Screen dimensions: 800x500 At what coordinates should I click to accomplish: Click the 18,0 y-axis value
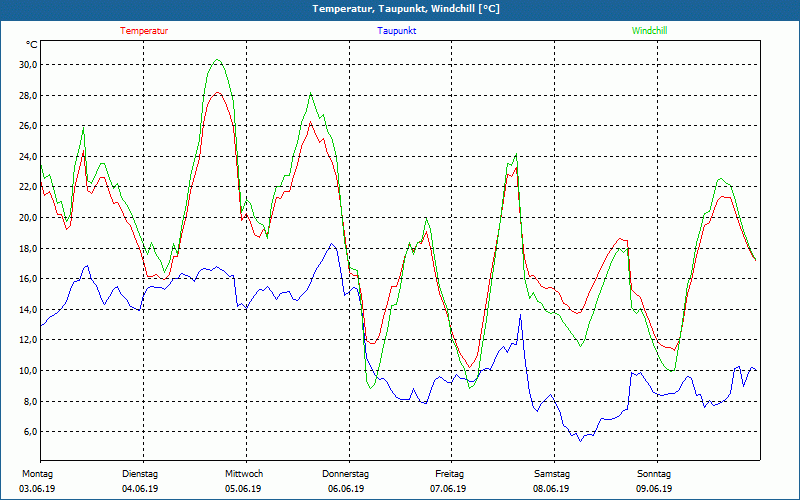29,248
